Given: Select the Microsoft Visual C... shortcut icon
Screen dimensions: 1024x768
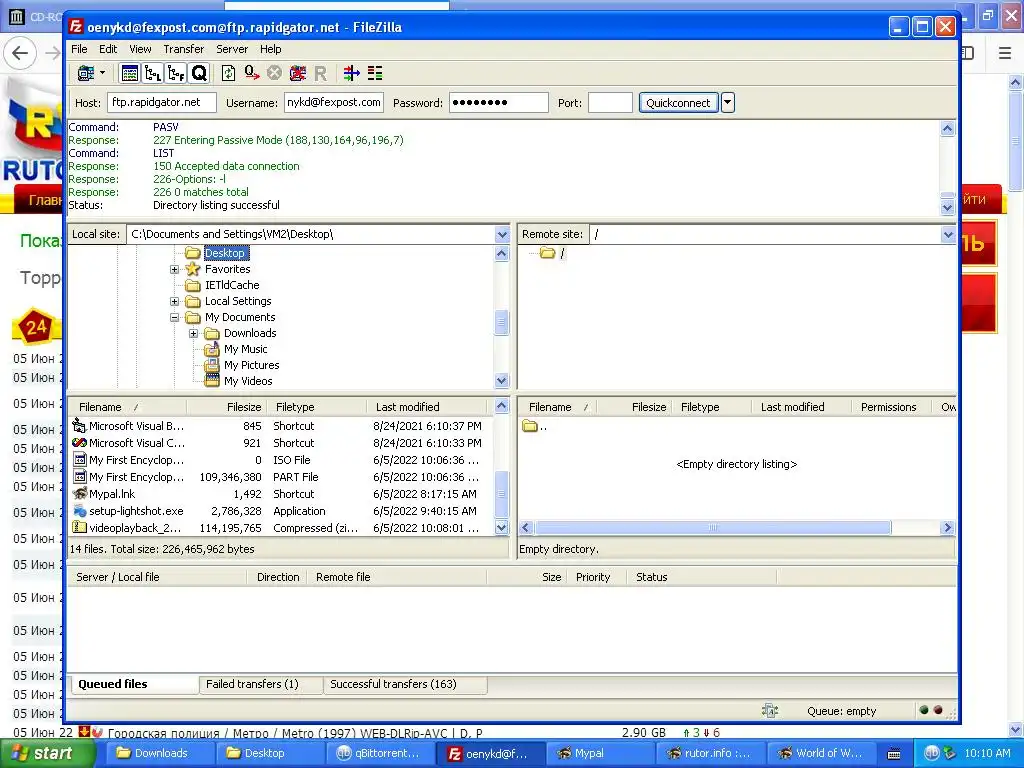Looking at the screenshot, I should [x=80, y=443].
